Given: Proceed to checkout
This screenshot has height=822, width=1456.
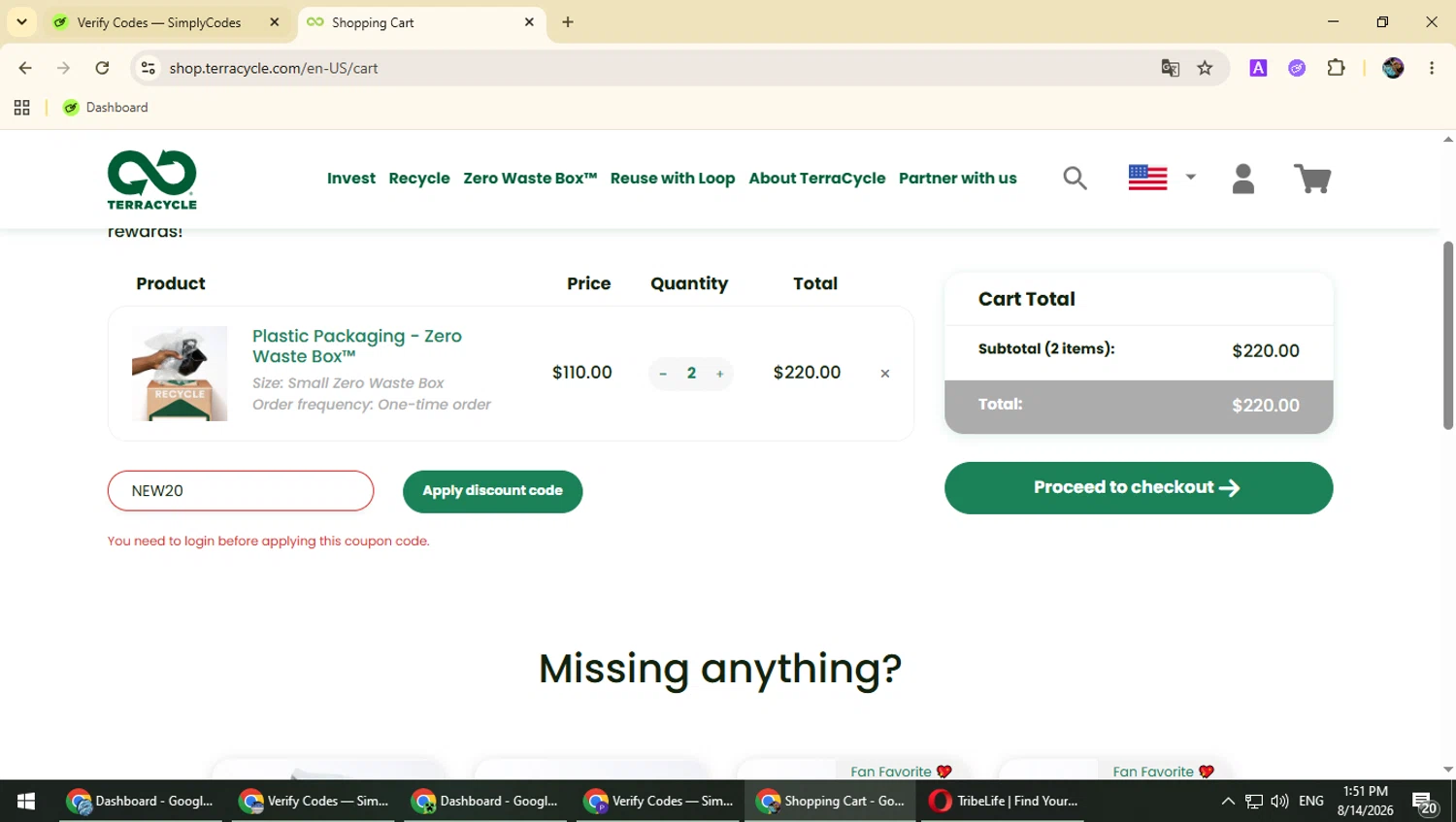Looking at the screenshot, I should click(1139, 488).
